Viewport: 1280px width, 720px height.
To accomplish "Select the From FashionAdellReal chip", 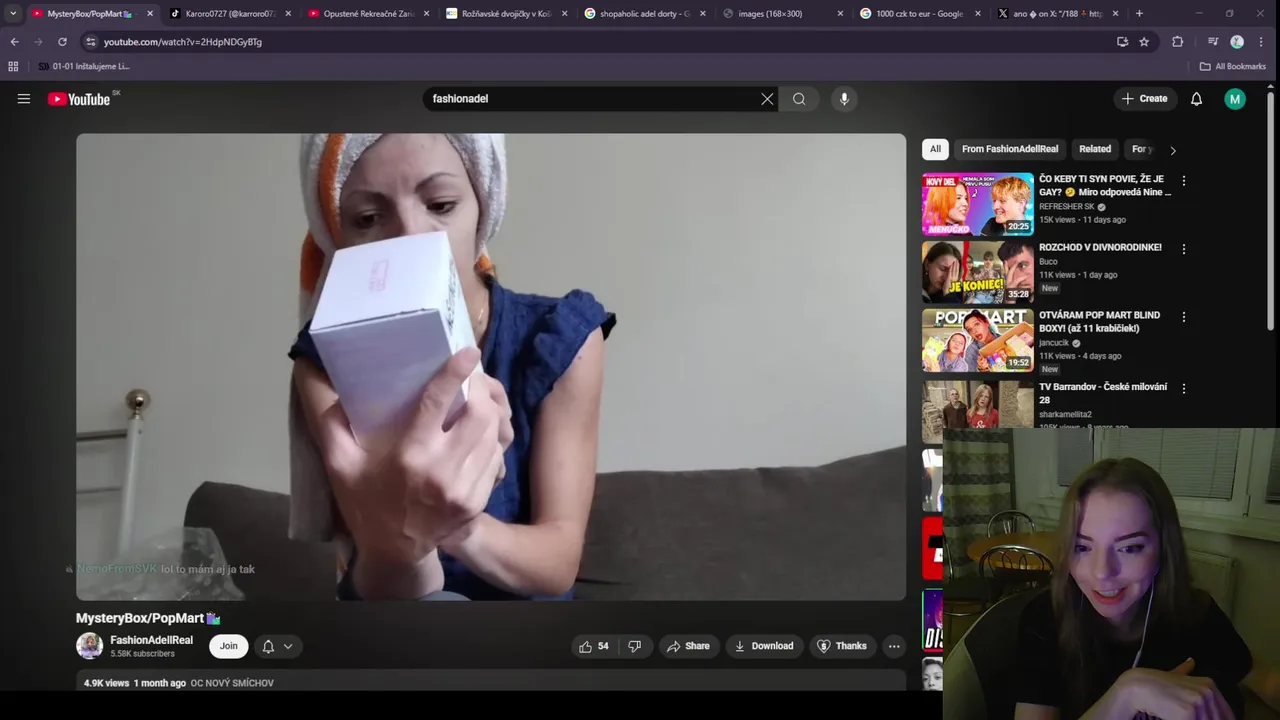I will pyautogui.click(x=1010, y=149).
